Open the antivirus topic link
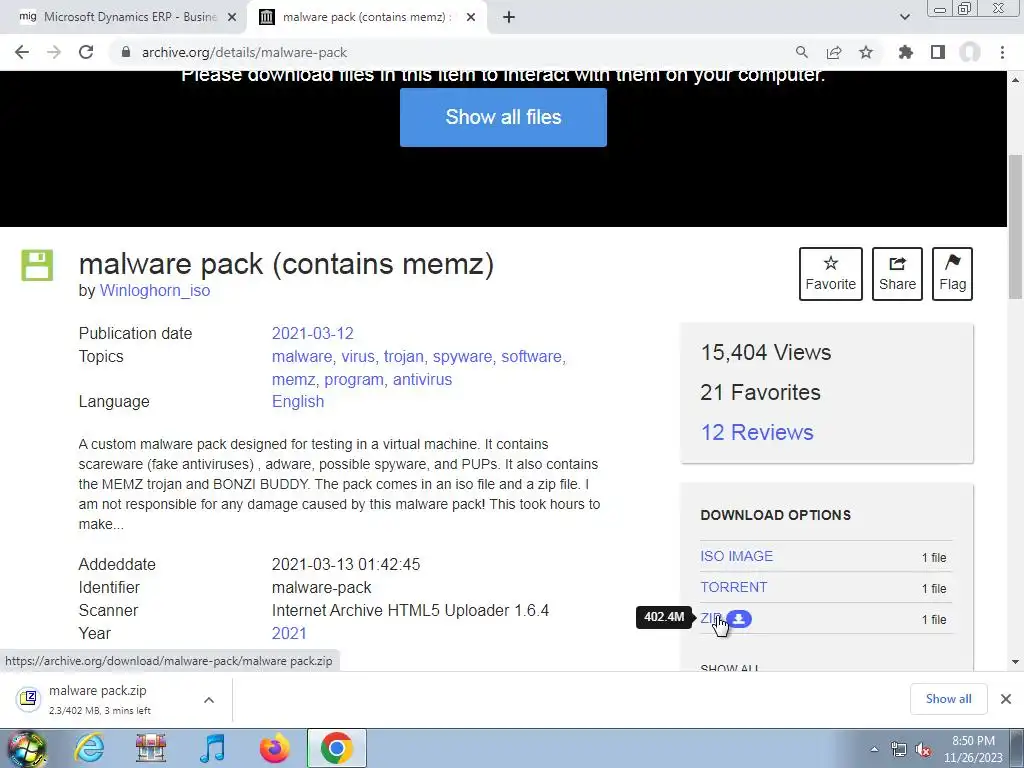Viewport: 1024px width, 768px height. [x=423, y=379]
